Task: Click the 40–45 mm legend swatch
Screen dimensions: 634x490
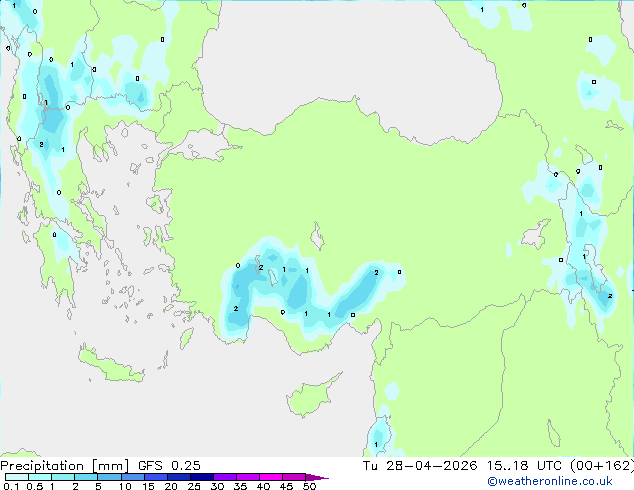Action: [x=271, y=477]
